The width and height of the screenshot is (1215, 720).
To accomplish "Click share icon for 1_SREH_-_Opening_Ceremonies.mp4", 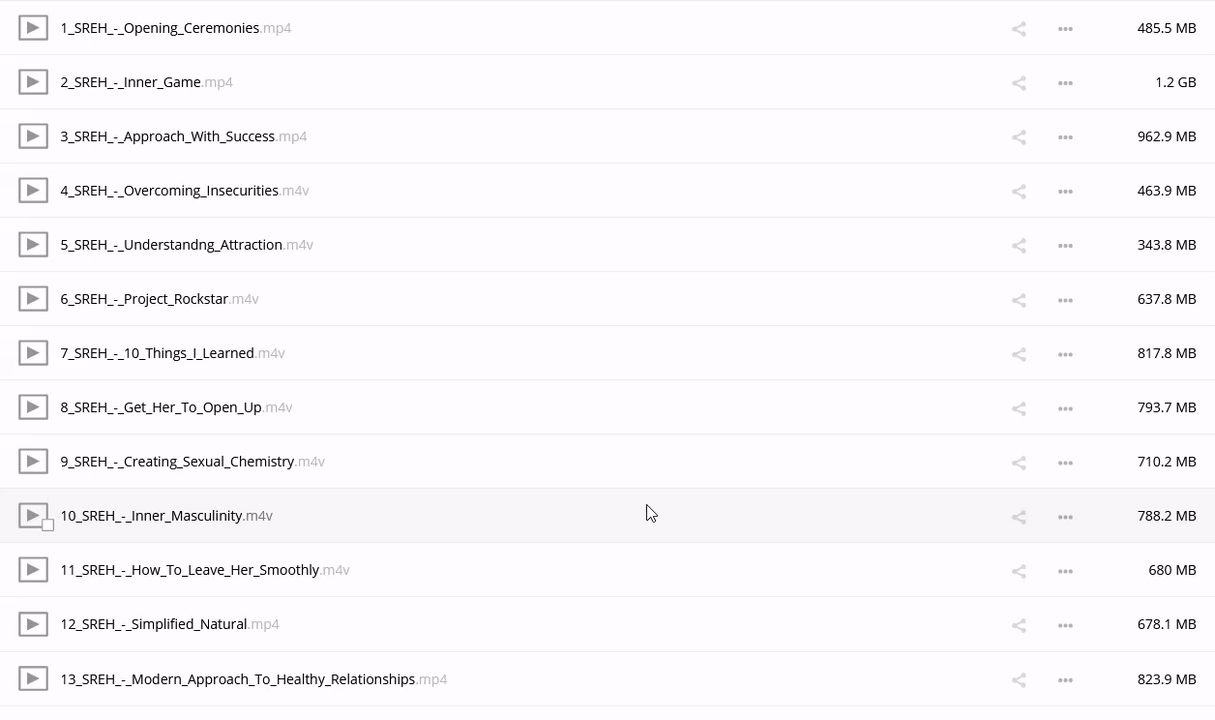I will (x=1018, y=29).
